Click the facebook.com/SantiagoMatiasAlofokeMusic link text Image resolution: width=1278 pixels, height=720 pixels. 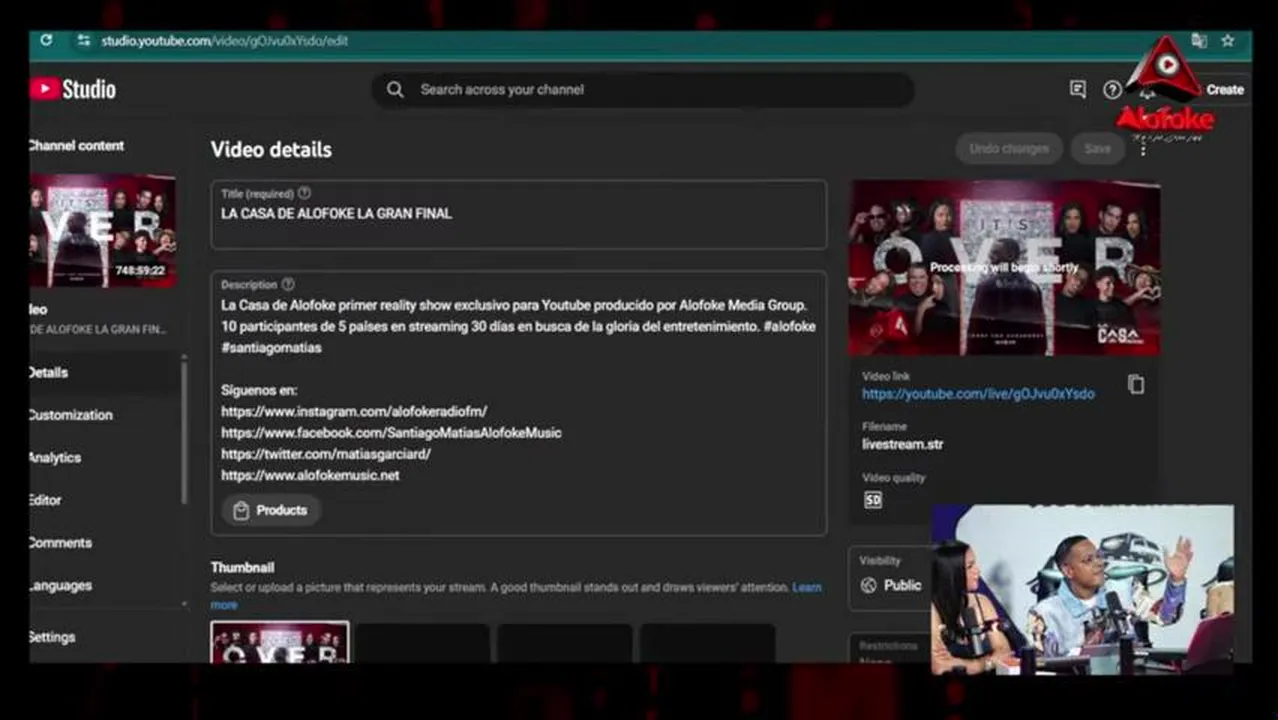[391, 433]
